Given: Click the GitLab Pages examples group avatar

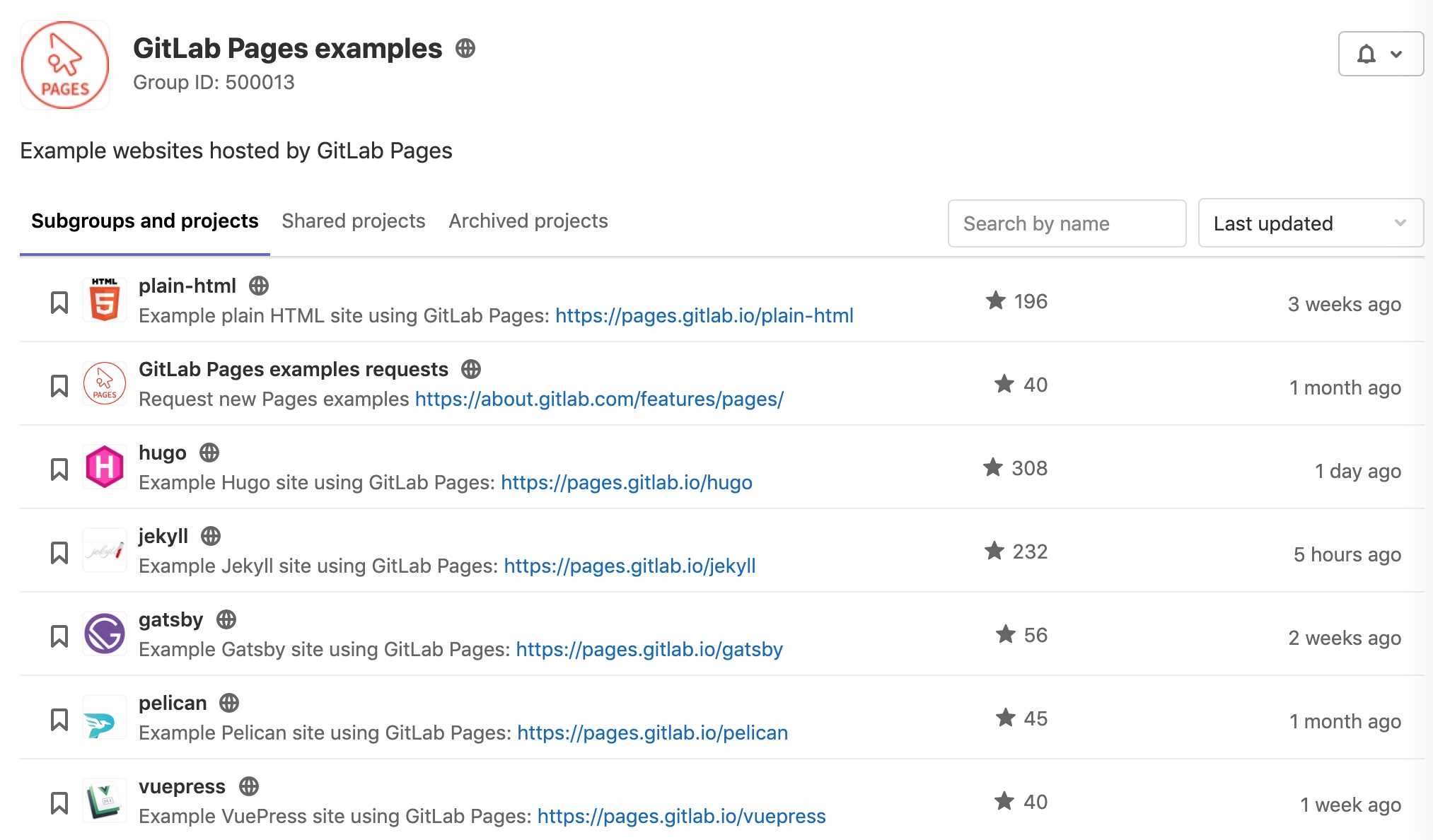Looking at the screenshot, I should [x=65, y=64].
